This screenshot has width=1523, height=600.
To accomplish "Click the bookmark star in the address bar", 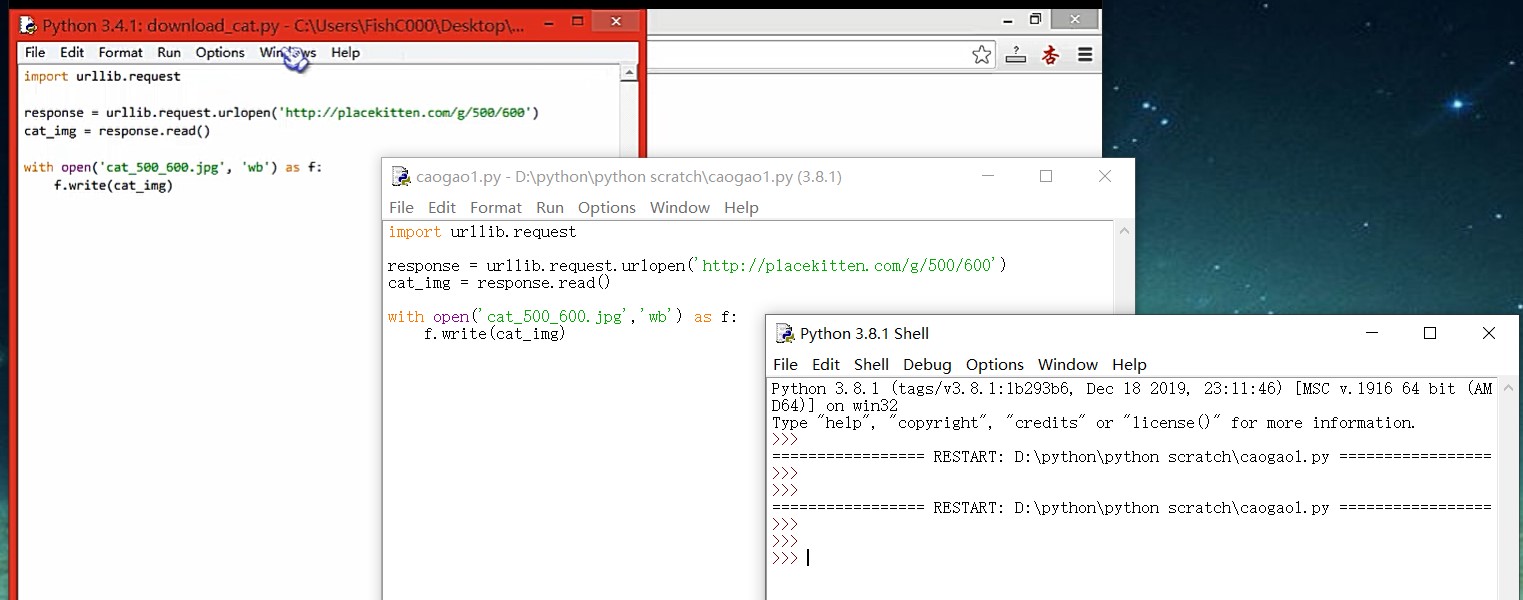I will pos(981,55).
